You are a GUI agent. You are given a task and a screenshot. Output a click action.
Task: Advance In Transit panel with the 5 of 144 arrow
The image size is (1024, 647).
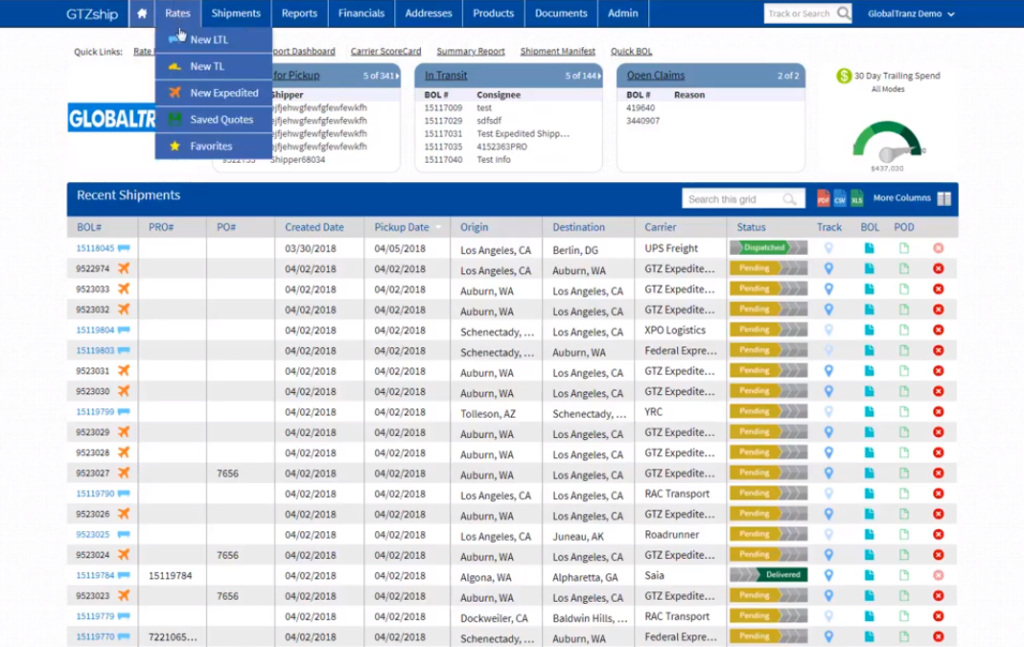600,76
